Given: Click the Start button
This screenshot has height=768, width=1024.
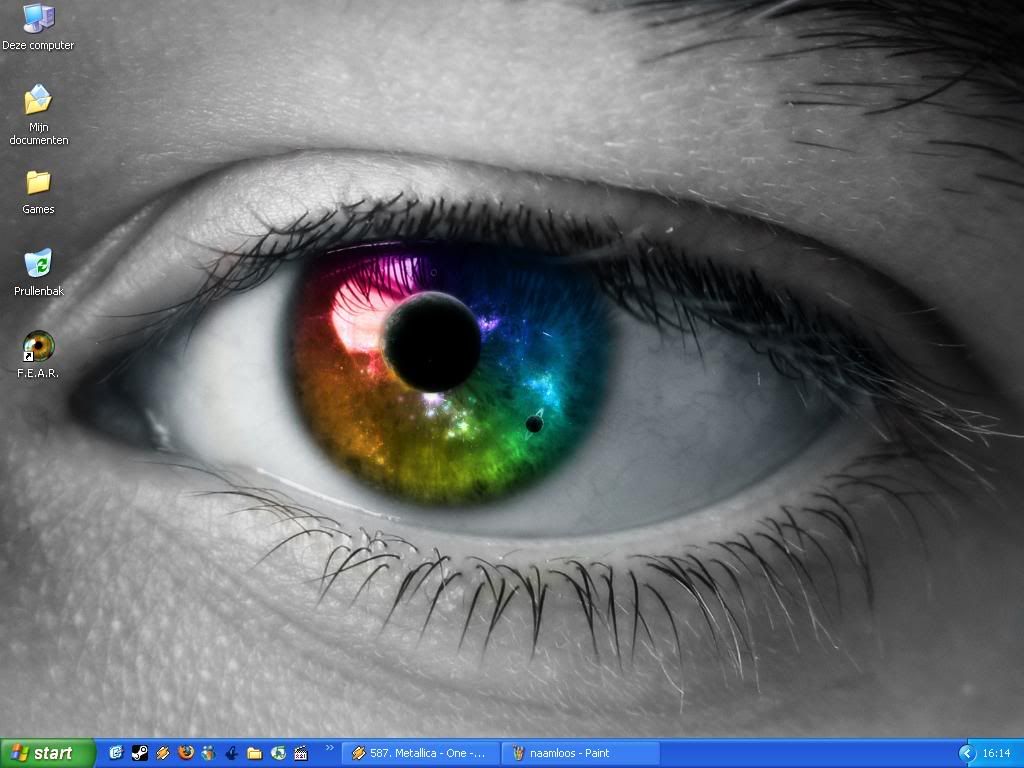Looking at the screenshot, I should coord(48,753).
